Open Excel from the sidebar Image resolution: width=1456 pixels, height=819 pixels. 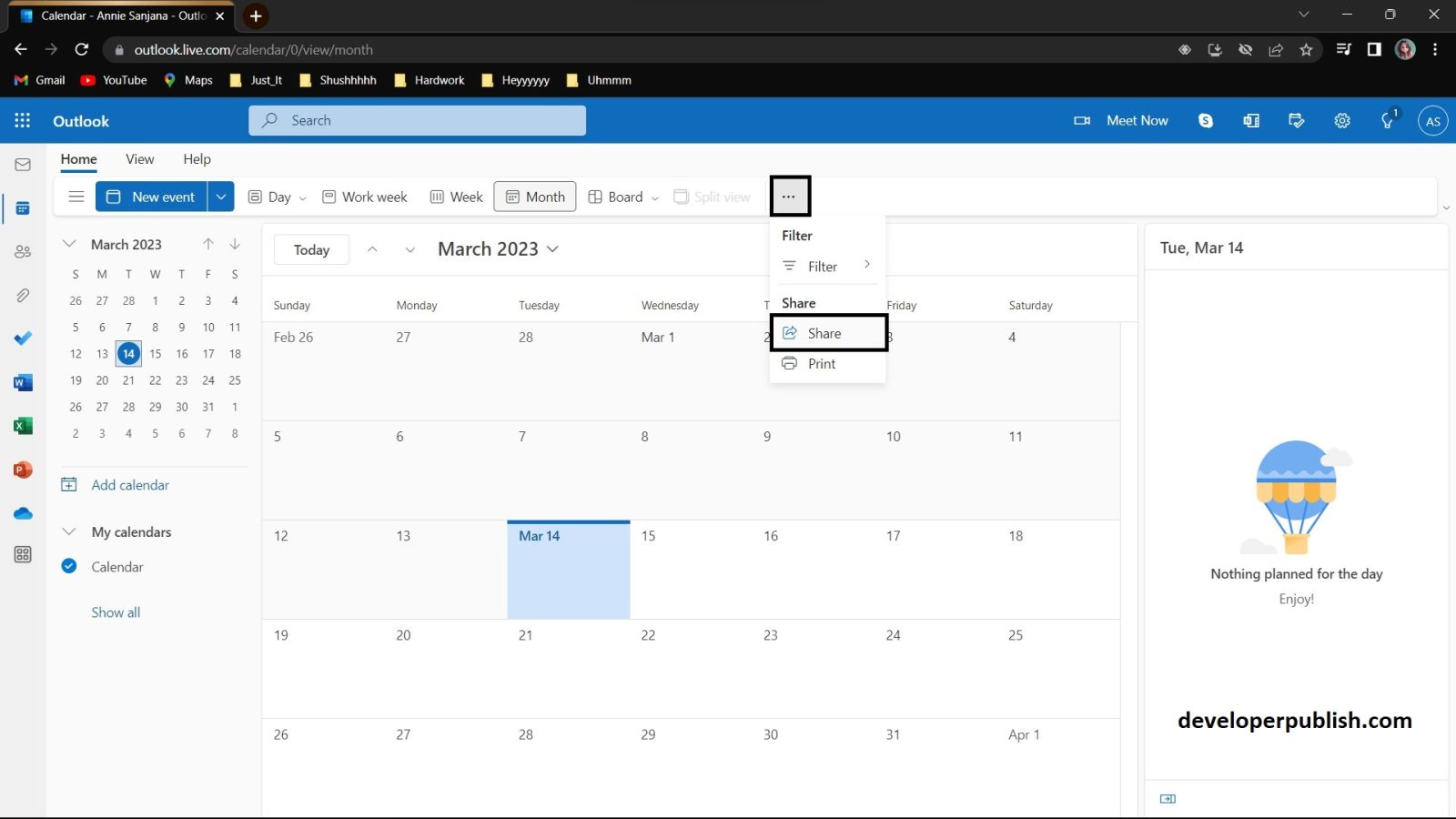click(23, 425)
